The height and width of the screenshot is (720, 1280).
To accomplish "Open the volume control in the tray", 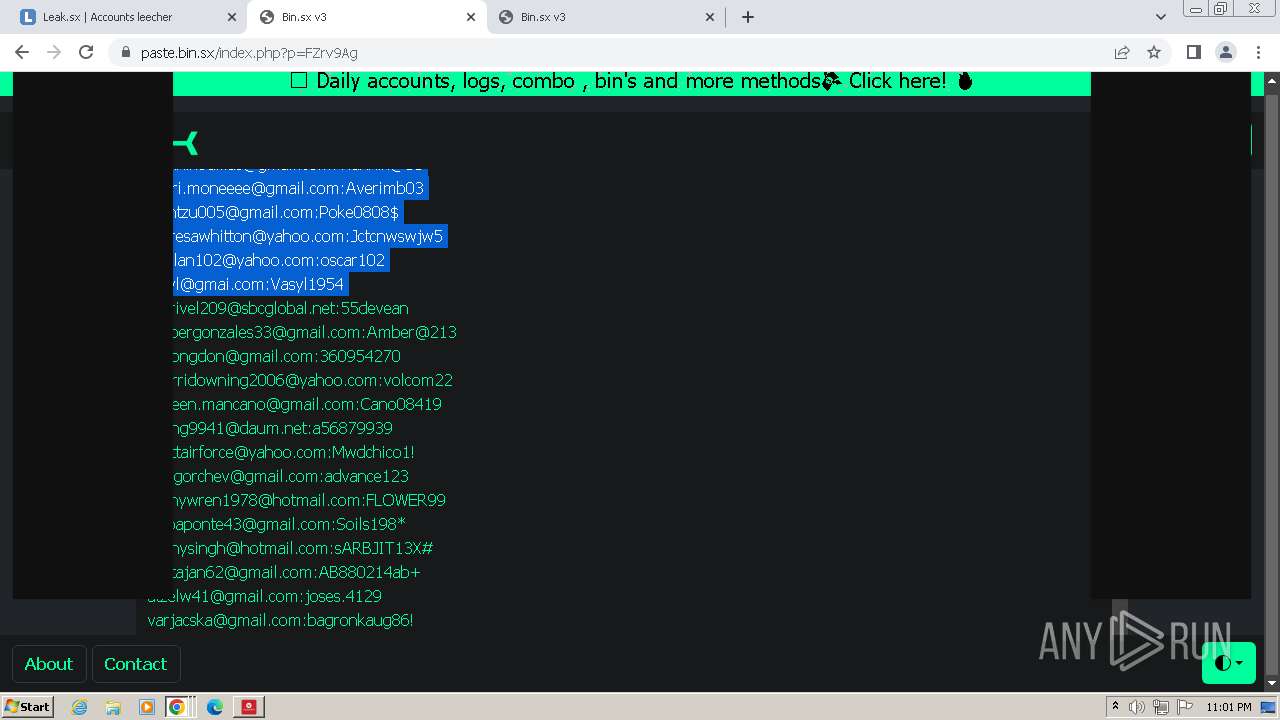I will coord(1137,707).
